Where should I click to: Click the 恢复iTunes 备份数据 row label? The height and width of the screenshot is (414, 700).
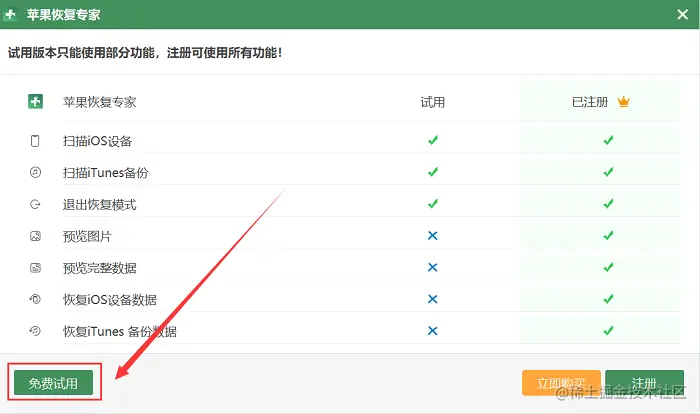click(120, 331)
